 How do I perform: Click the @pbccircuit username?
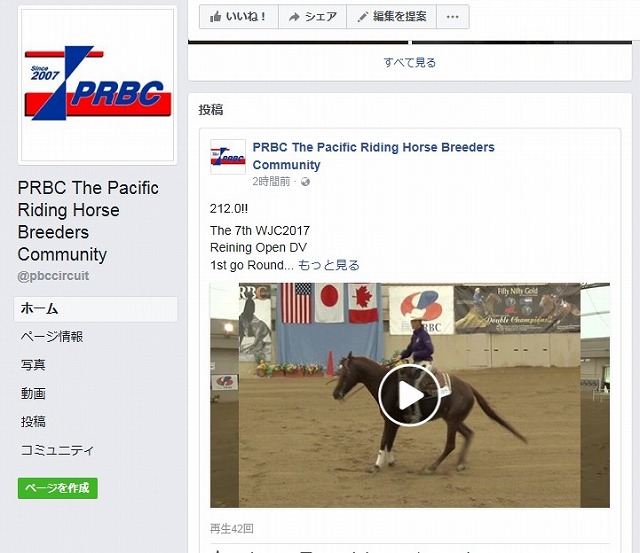click(x=53, y=276)
